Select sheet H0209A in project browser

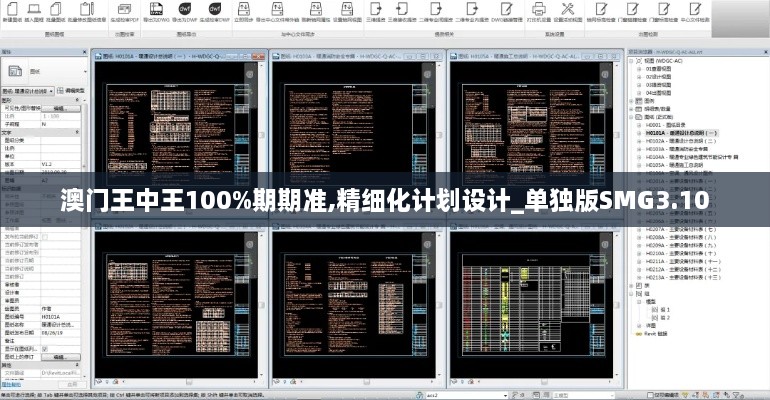pyautogui.click(x=681, y=245)
